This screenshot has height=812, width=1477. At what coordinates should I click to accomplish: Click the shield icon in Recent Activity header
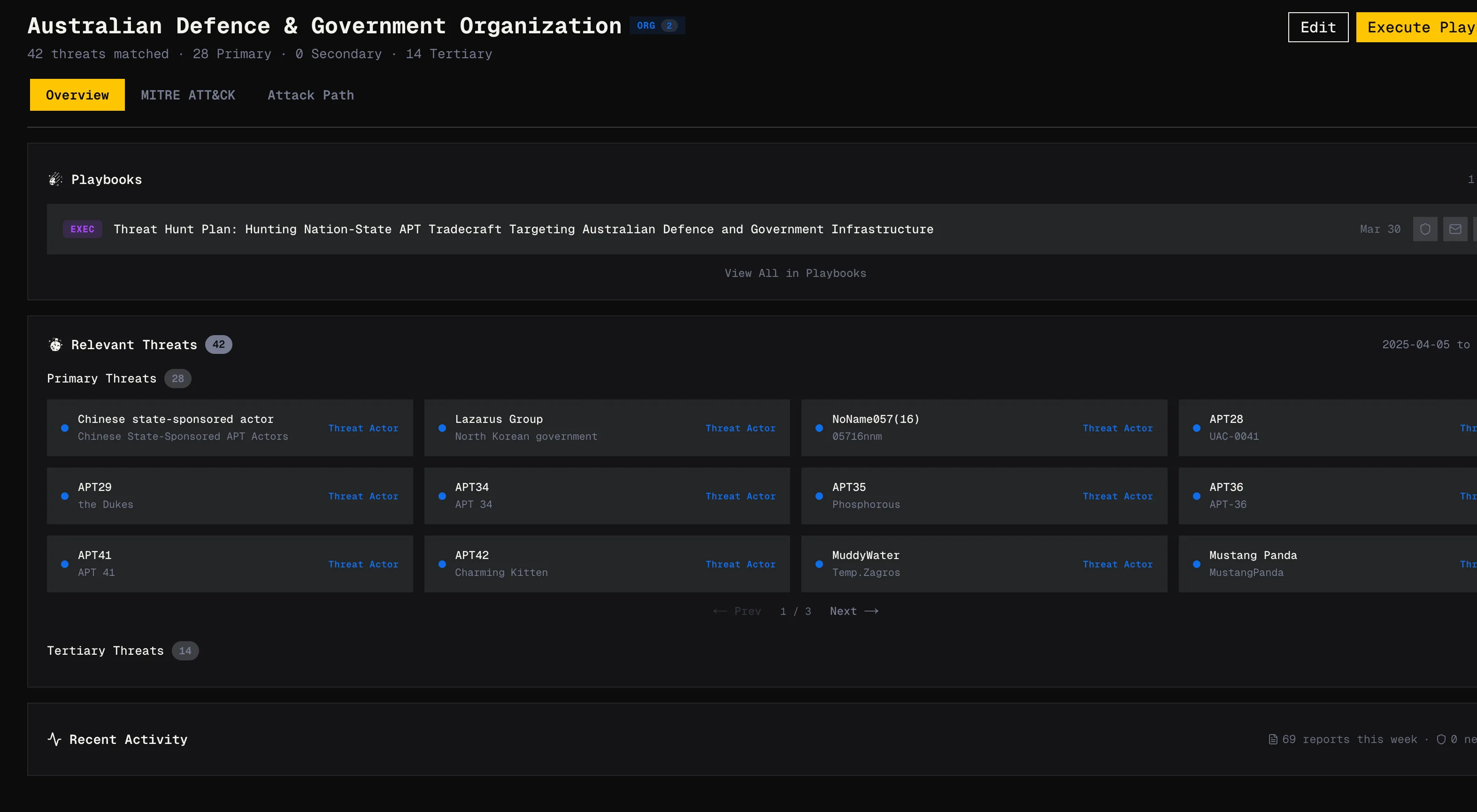1440,739
